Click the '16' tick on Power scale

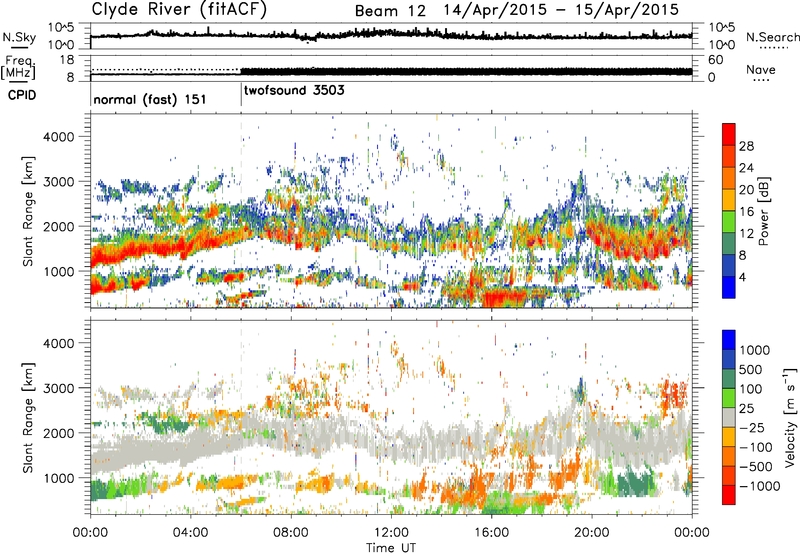coord(746,212)
